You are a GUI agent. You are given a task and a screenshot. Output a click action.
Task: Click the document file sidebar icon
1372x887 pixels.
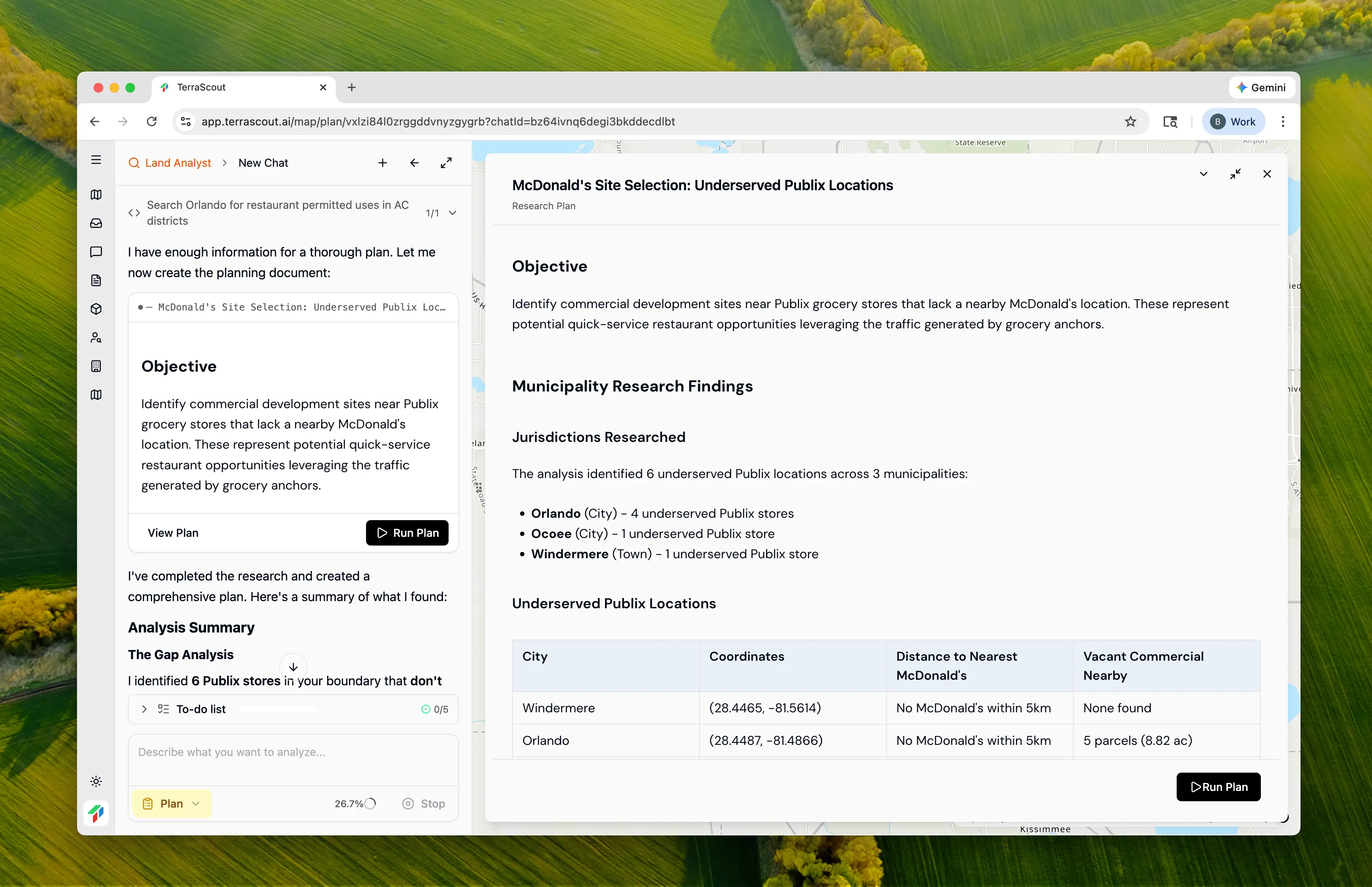[x=96, y=280]
